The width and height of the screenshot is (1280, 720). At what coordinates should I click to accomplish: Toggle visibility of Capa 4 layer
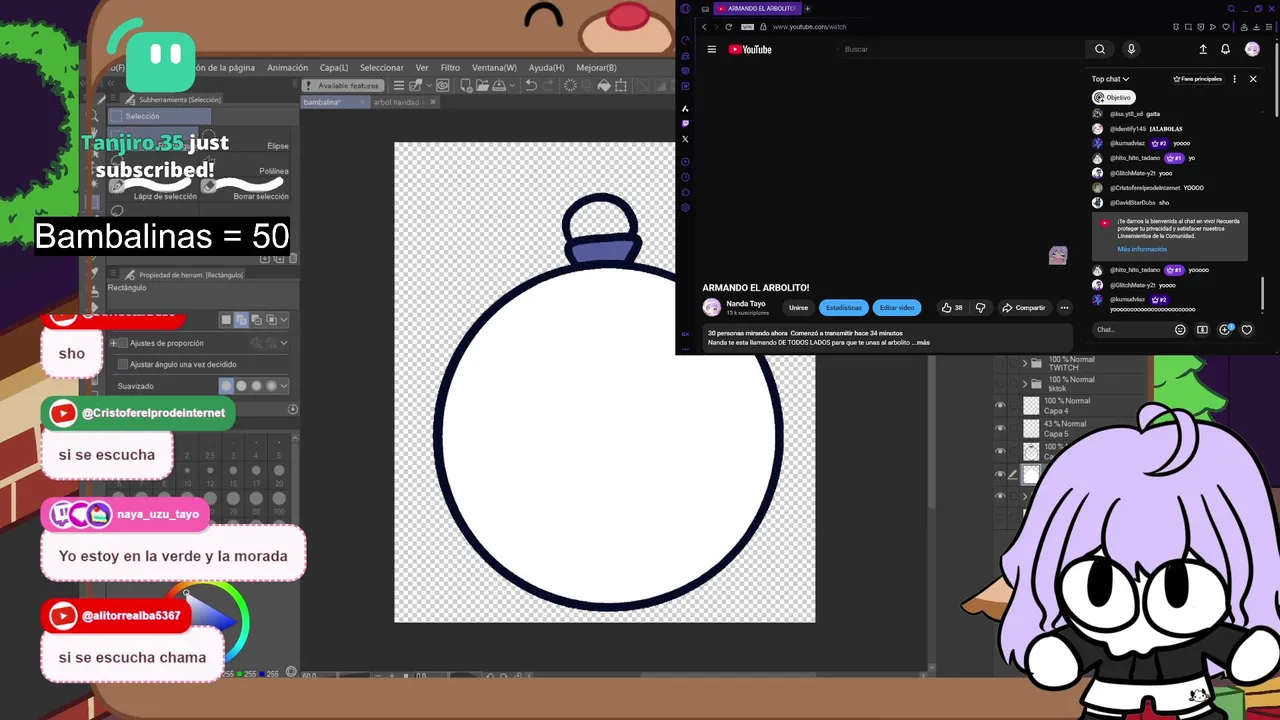(x=1000, y=405)
